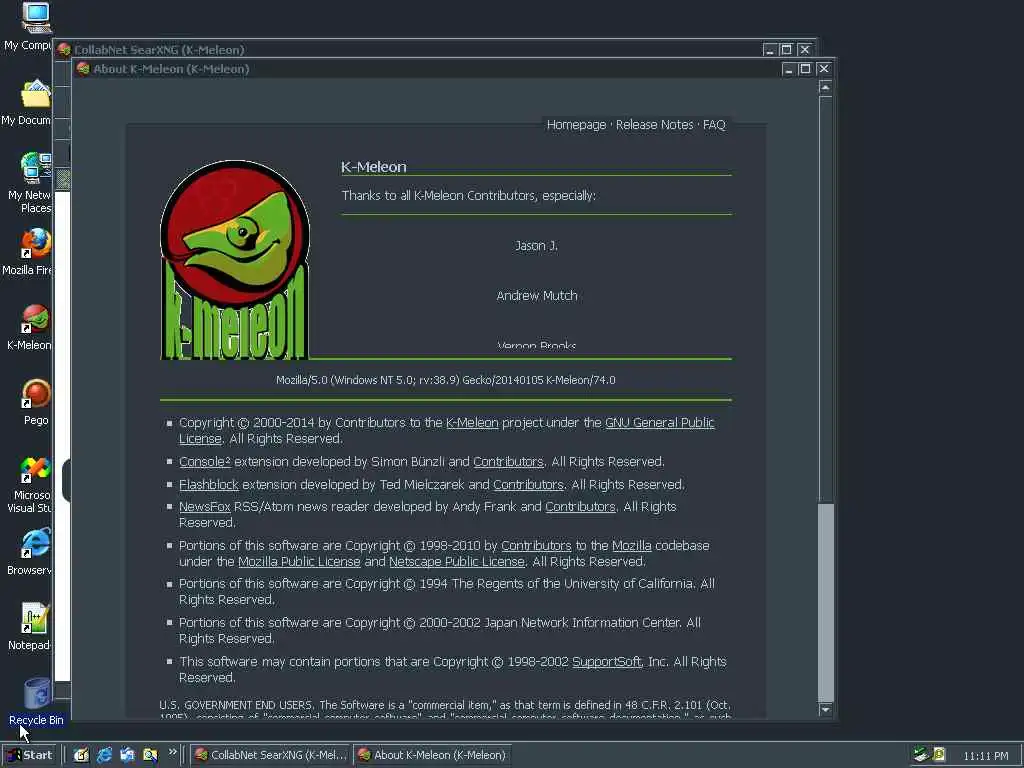The height and width of the screenshot is (768, 1024).
Task: Minimize the About K-Meleon window
Action: (788, 69)
